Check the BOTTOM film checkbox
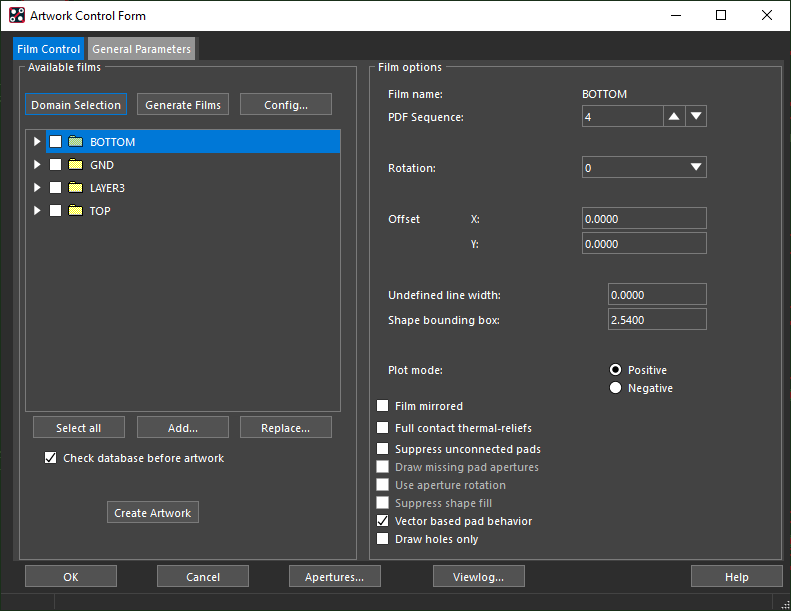The height and width of the screenshot is (611, 791). pyautogui.click(x=55, y=142)
